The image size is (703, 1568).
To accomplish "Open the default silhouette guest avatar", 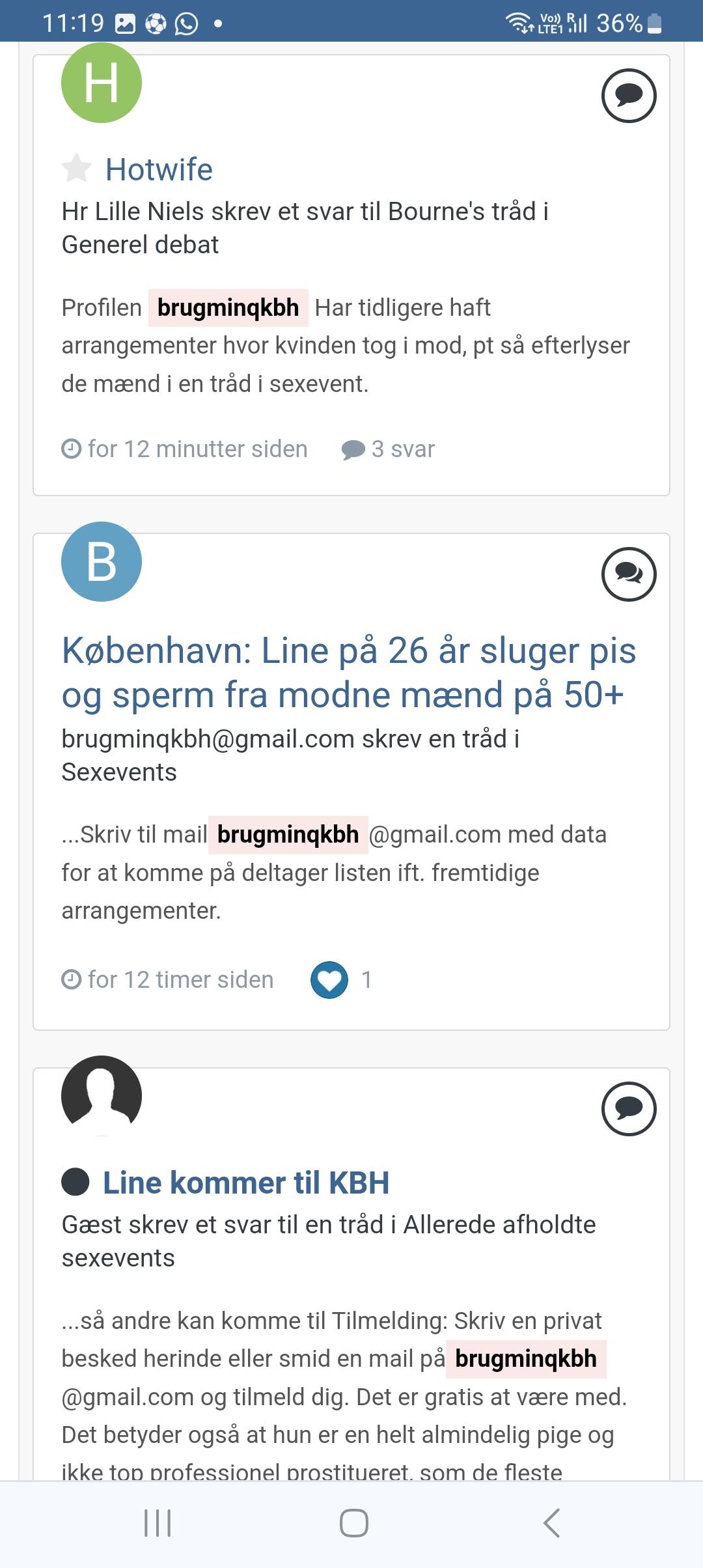I will coord(102,1095).
